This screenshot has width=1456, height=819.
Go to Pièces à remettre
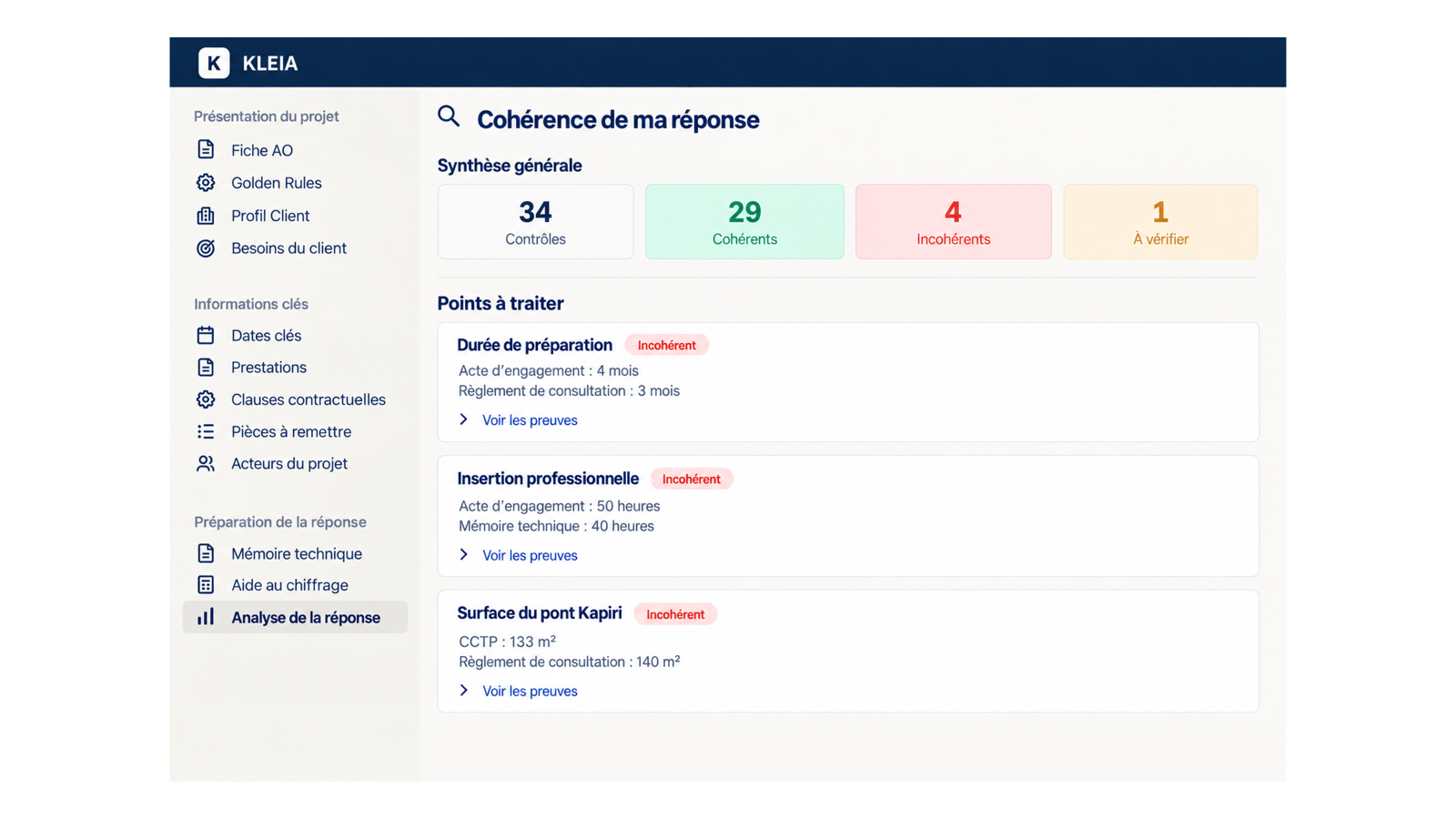tap(291, 432)
